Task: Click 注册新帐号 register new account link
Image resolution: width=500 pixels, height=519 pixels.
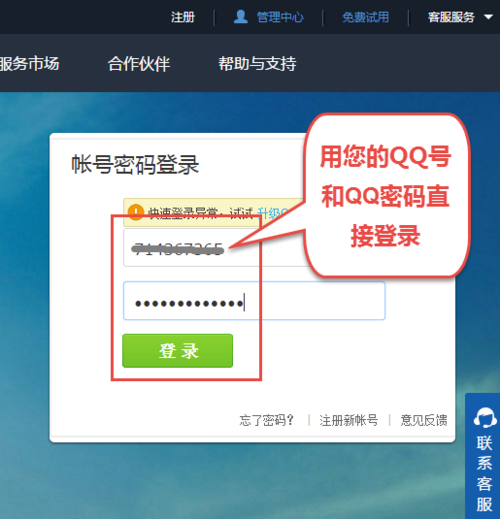Action: click(x=349, y=420)
